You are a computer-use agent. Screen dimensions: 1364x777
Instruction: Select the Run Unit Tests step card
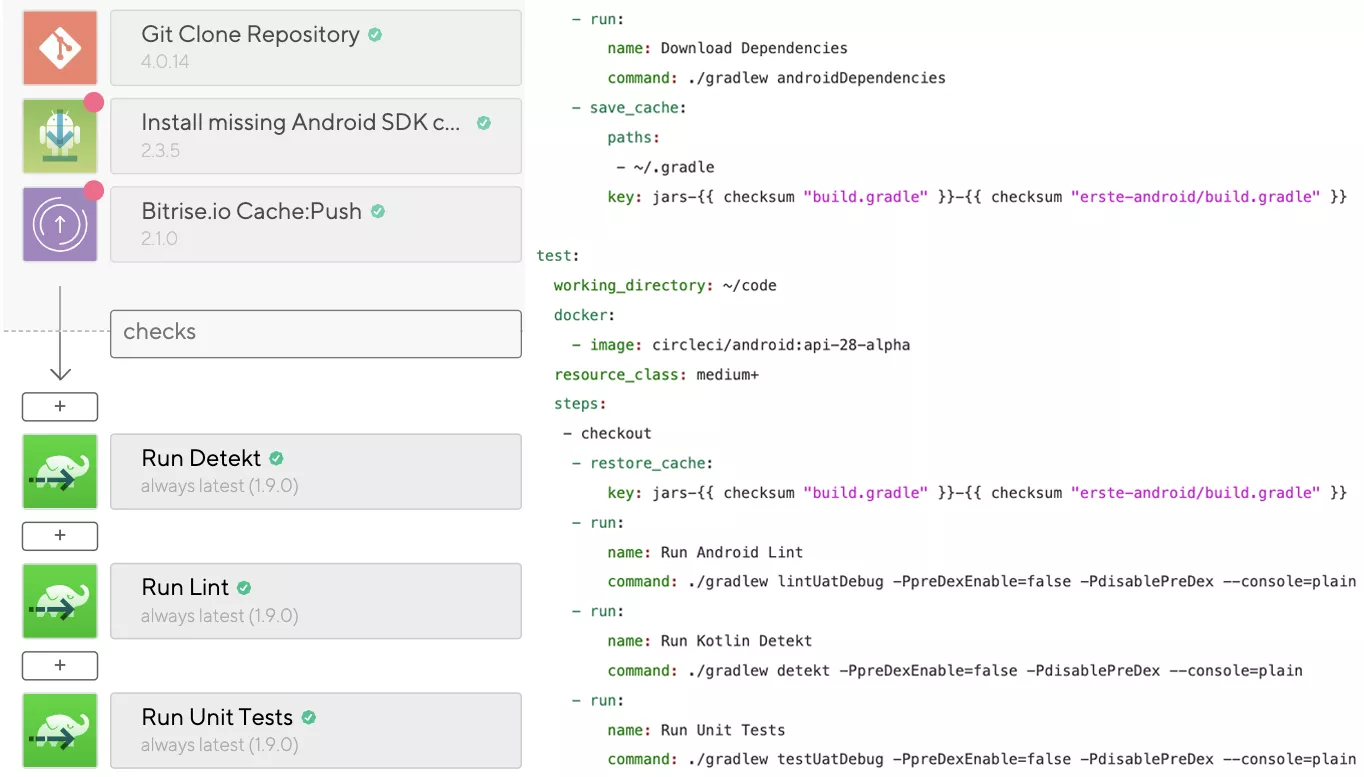tap(315, 730)
